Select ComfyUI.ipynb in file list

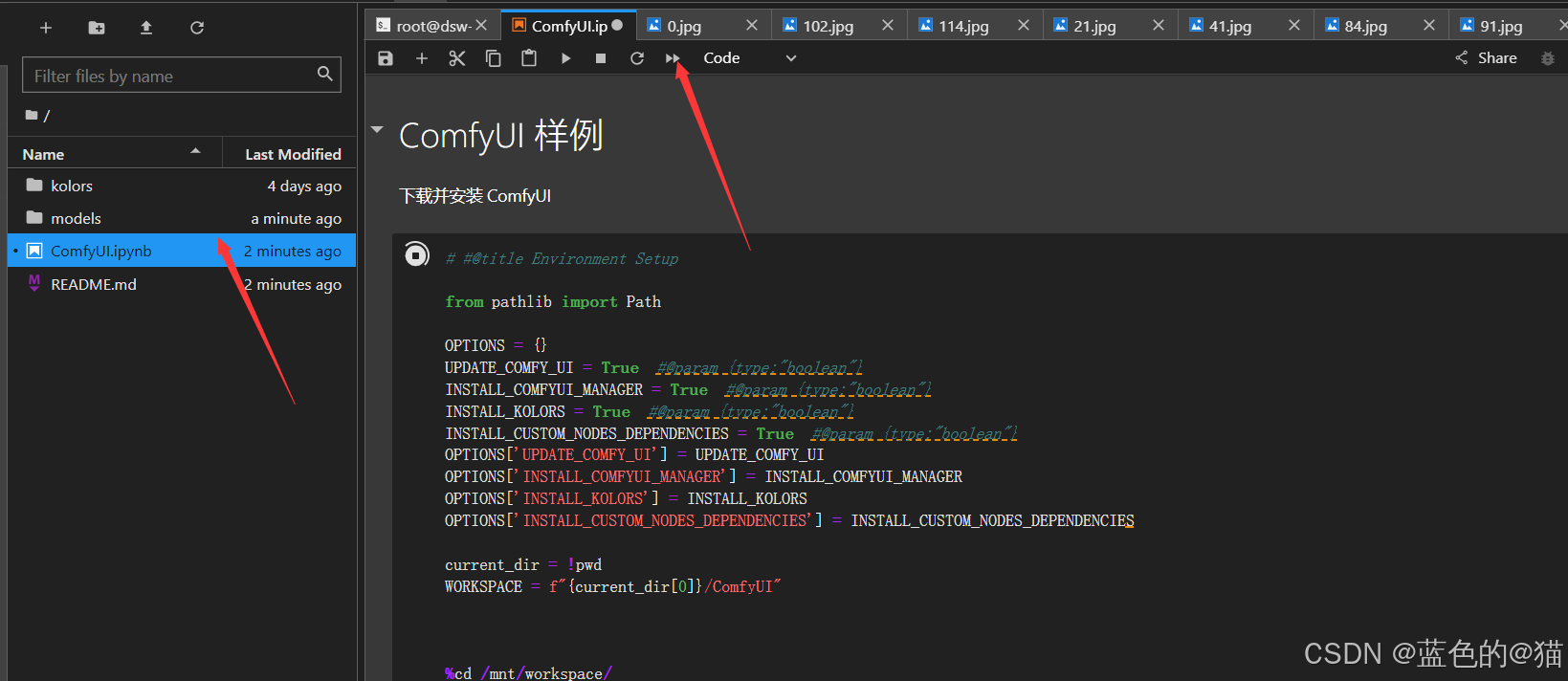182,251
